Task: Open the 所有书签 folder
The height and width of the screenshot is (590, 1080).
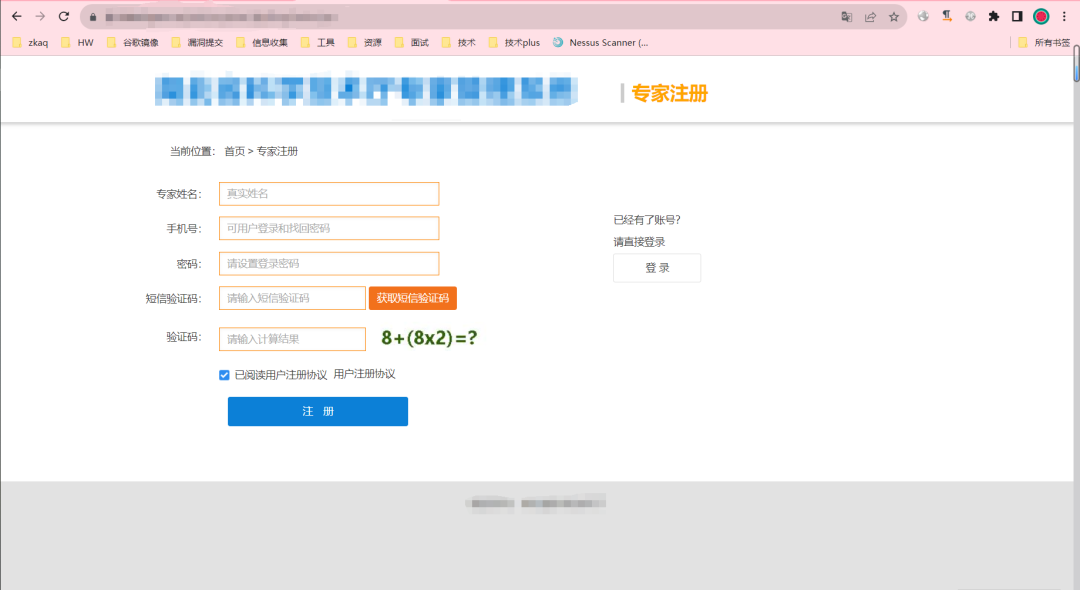Action: point(1044,43)
